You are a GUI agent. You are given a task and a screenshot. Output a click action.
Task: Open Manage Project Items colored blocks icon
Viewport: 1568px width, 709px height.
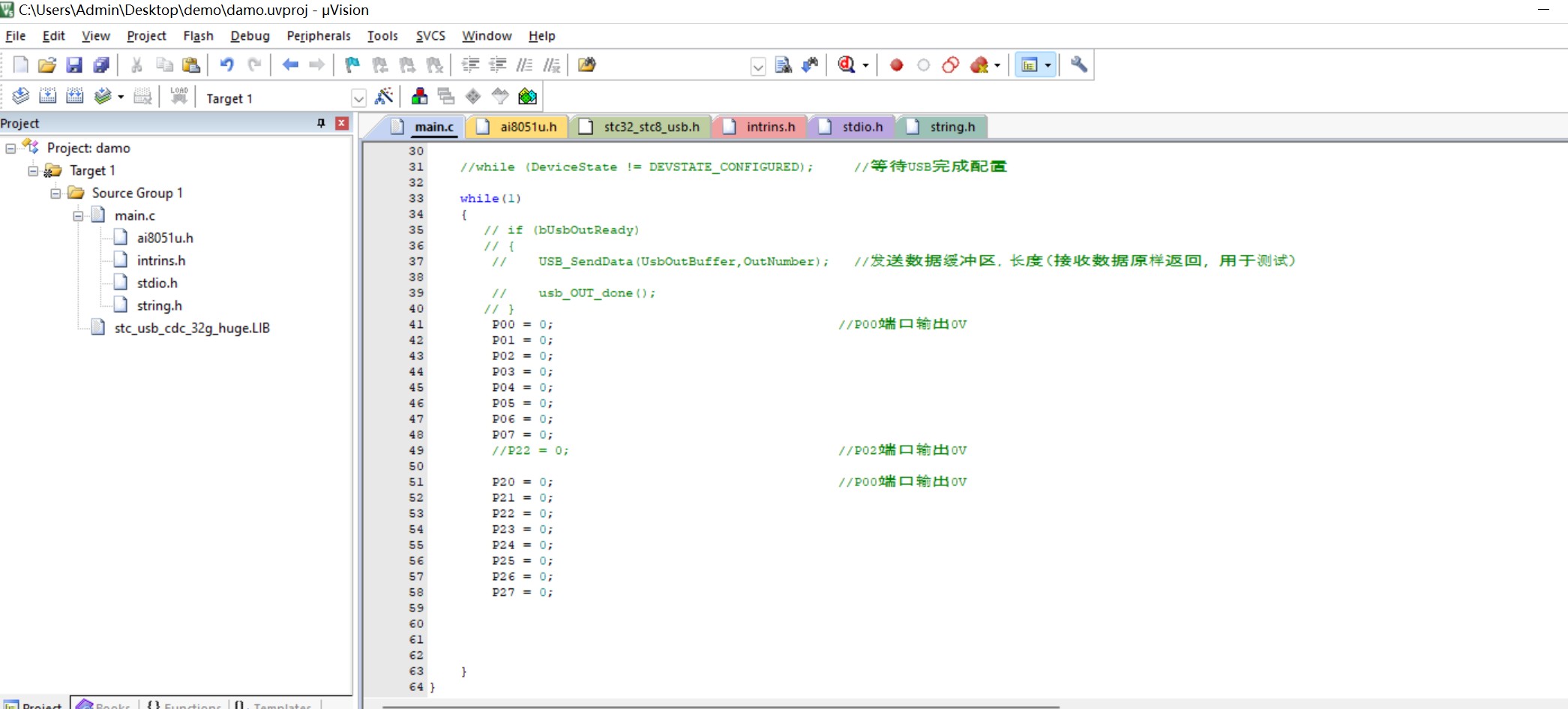tap(419, 97)
